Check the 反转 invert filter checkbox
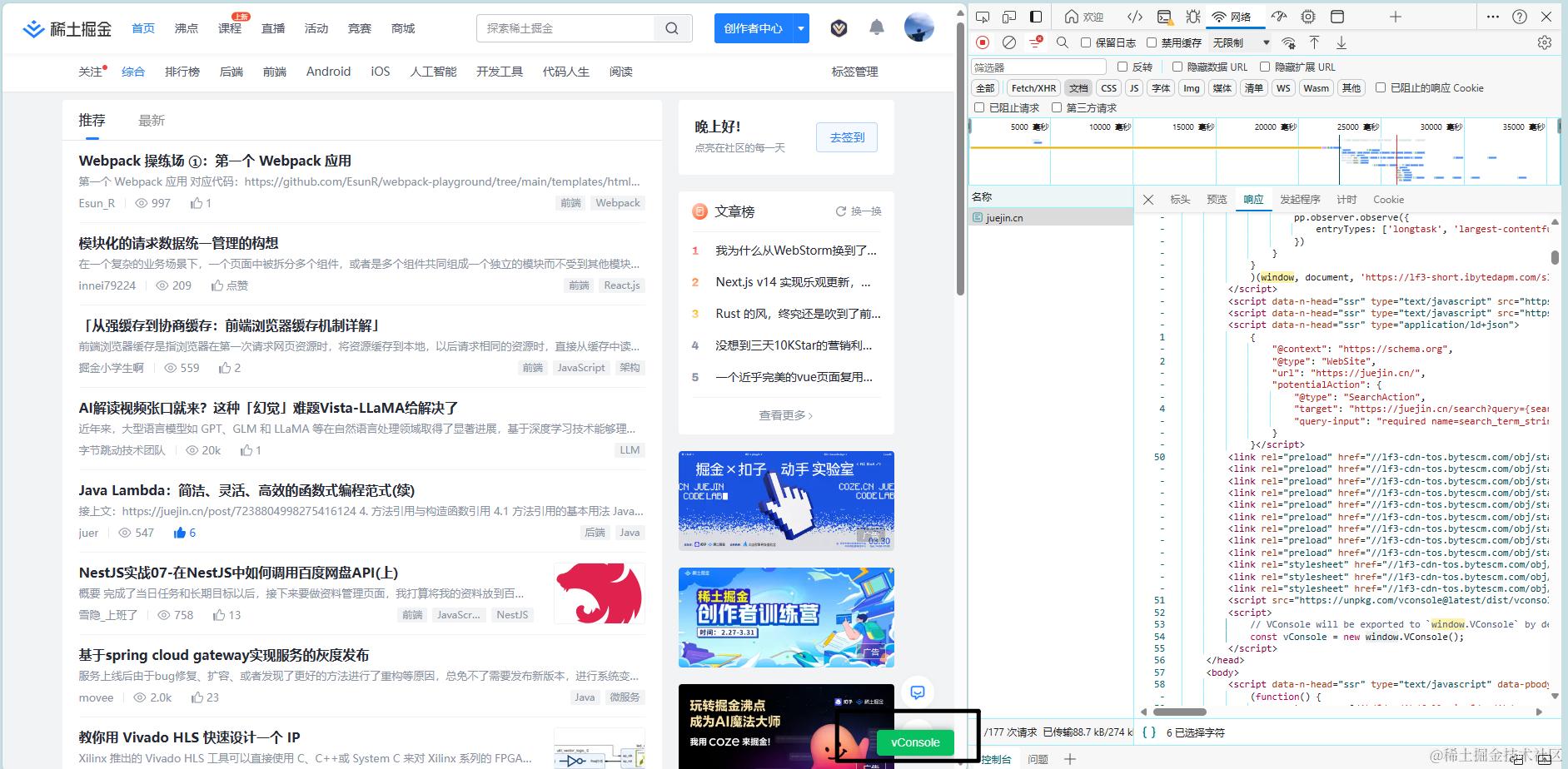This screenshot has width=1568, height=769. click(x=1122, y=67)
